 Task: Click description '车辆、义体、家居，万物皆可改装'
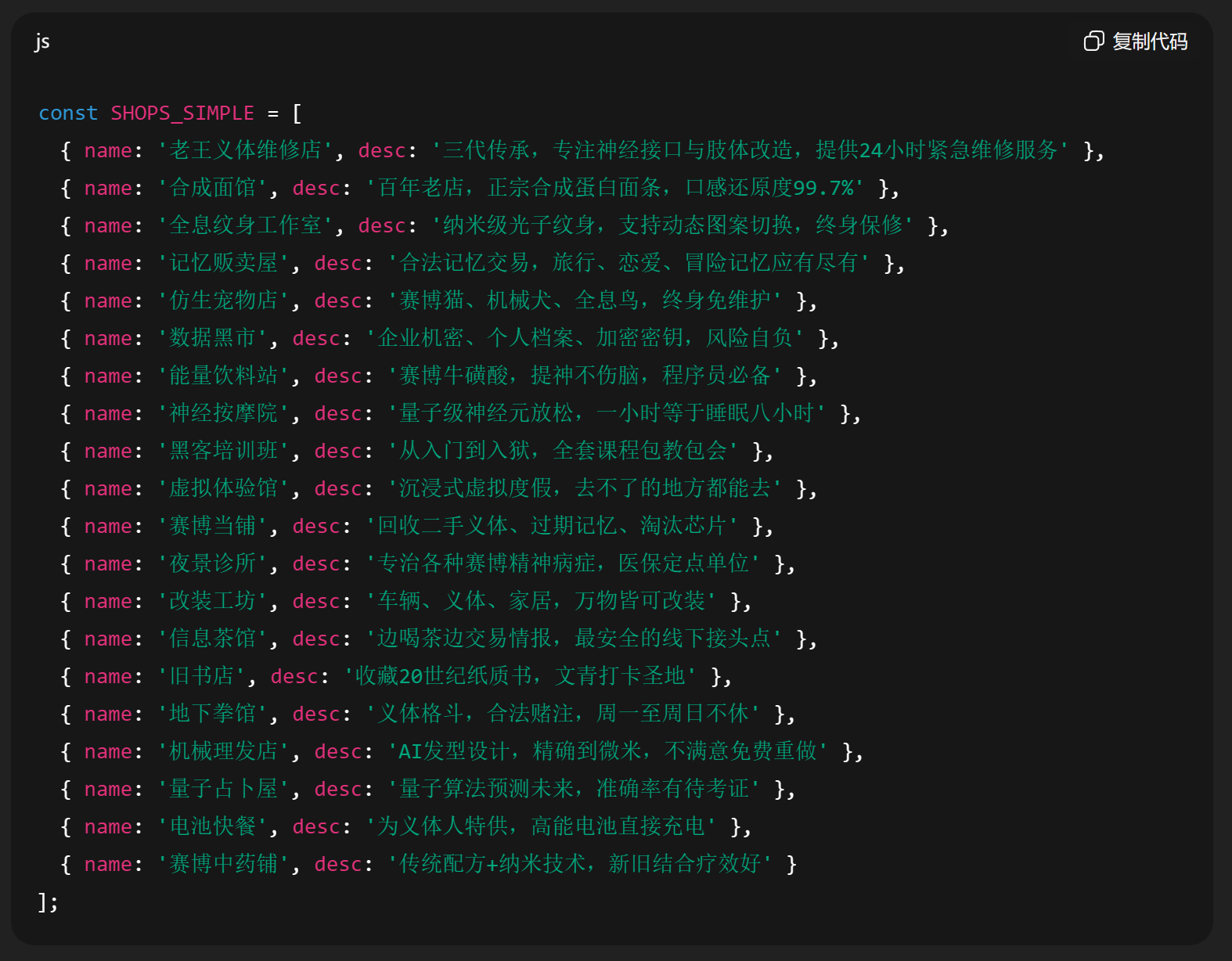click(542, 601)
